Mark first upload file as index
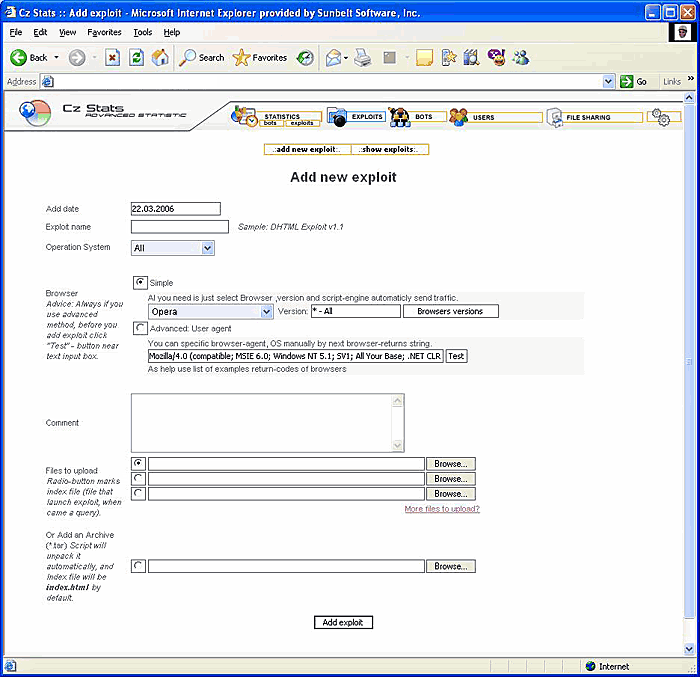This screenshot has height=677, width=700. pyautogui.click(x=138, y=464)
